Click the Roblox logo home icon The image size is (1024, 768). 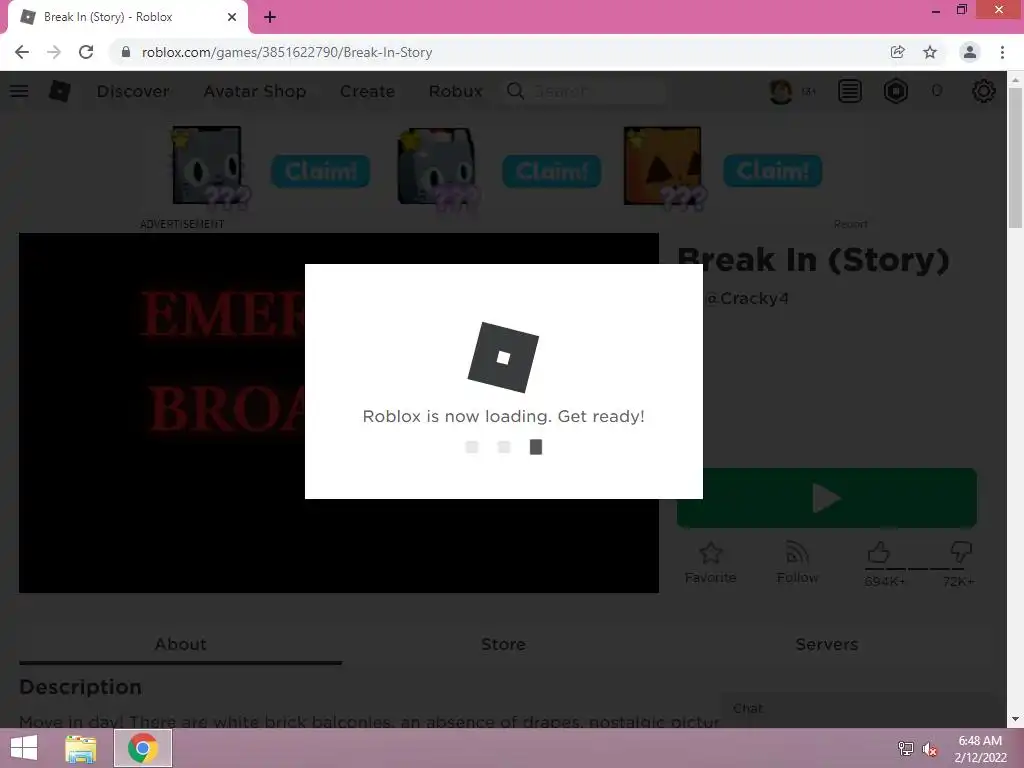pos(59,91)
